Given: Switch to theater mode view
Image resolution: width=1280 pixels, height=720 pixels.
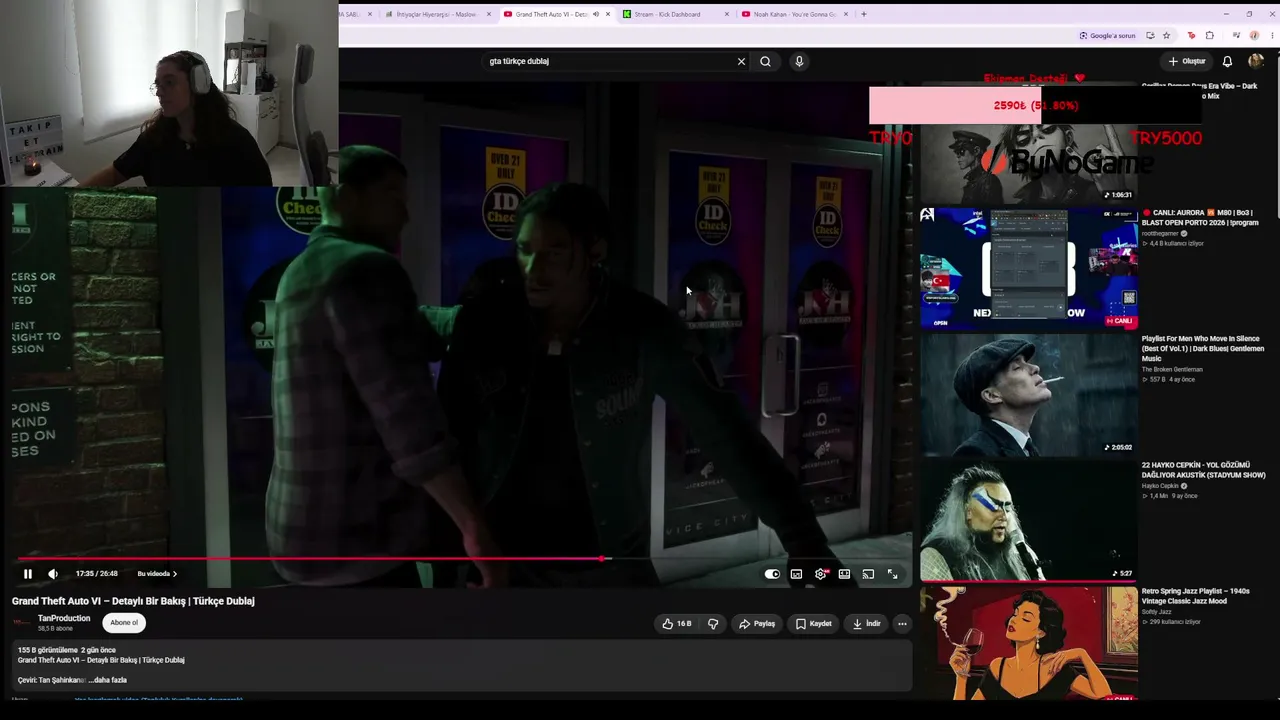Looking at the screenshot, I should (845, 574).
